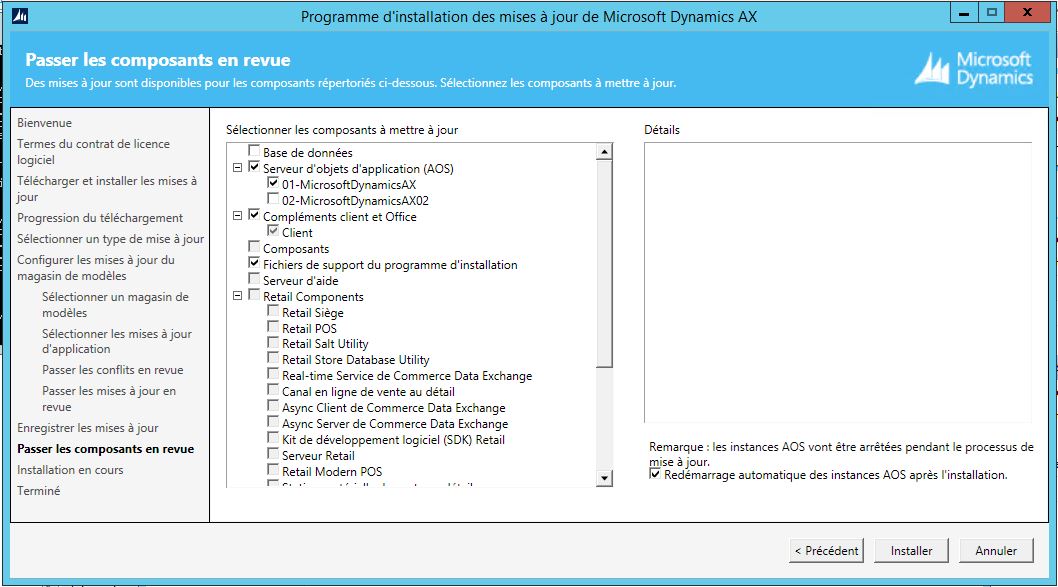The width and height of the screenshot is (1058, 587).
Task: Select Termes du contrat de licence logiciel step
Action: click(93, 152)
